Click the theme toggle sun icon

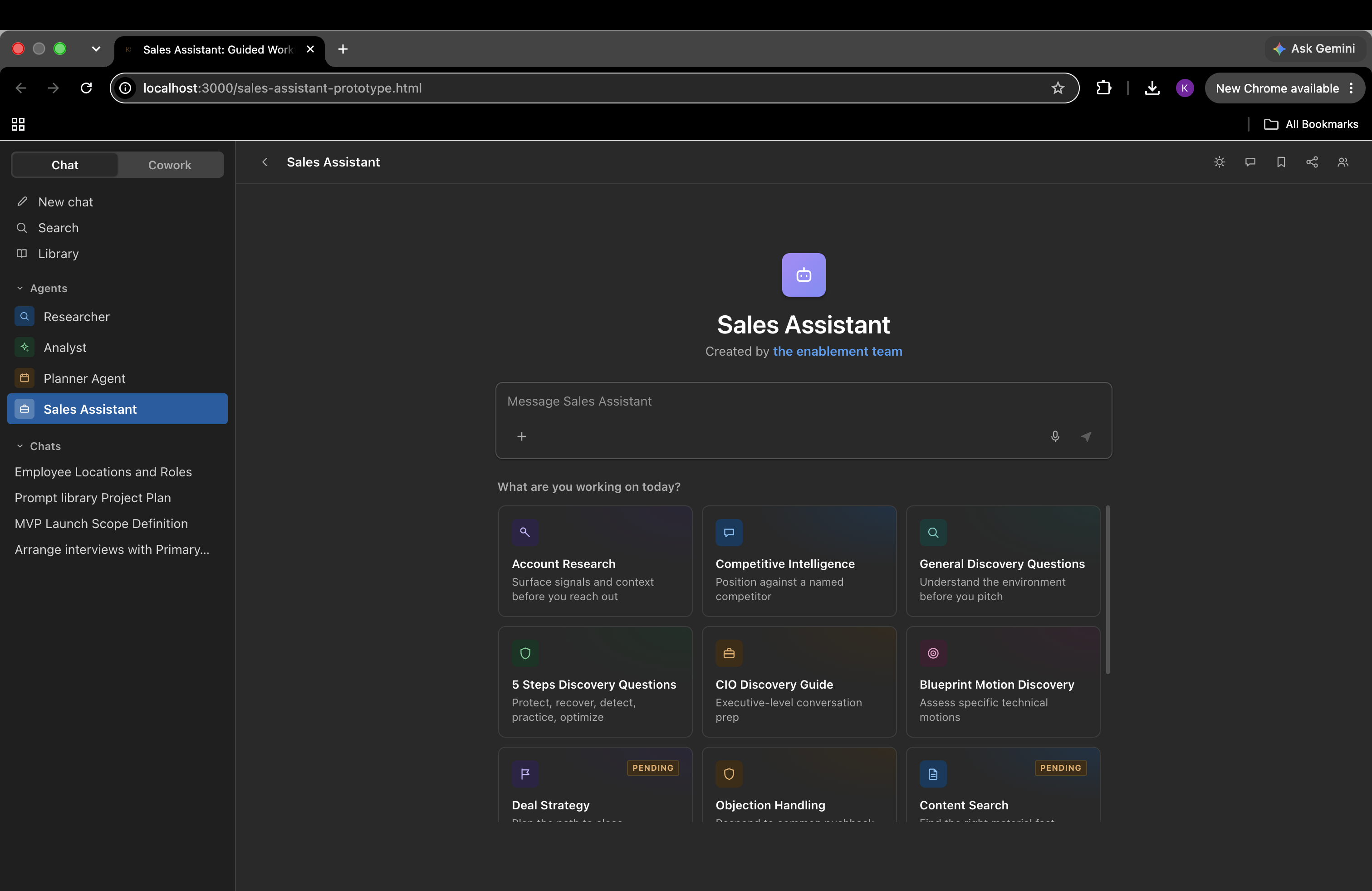[1219, 162]
